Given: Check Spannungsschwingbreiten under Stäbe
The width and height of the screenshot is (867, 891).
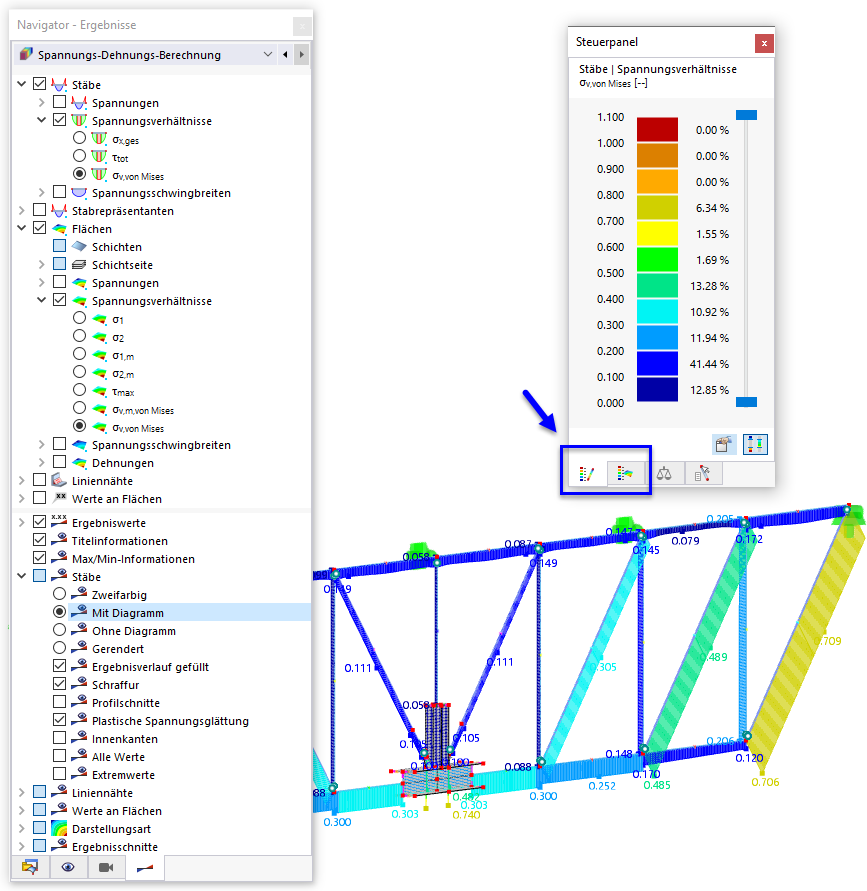Looking at the screenshot, I should click(x=59, y=191).
